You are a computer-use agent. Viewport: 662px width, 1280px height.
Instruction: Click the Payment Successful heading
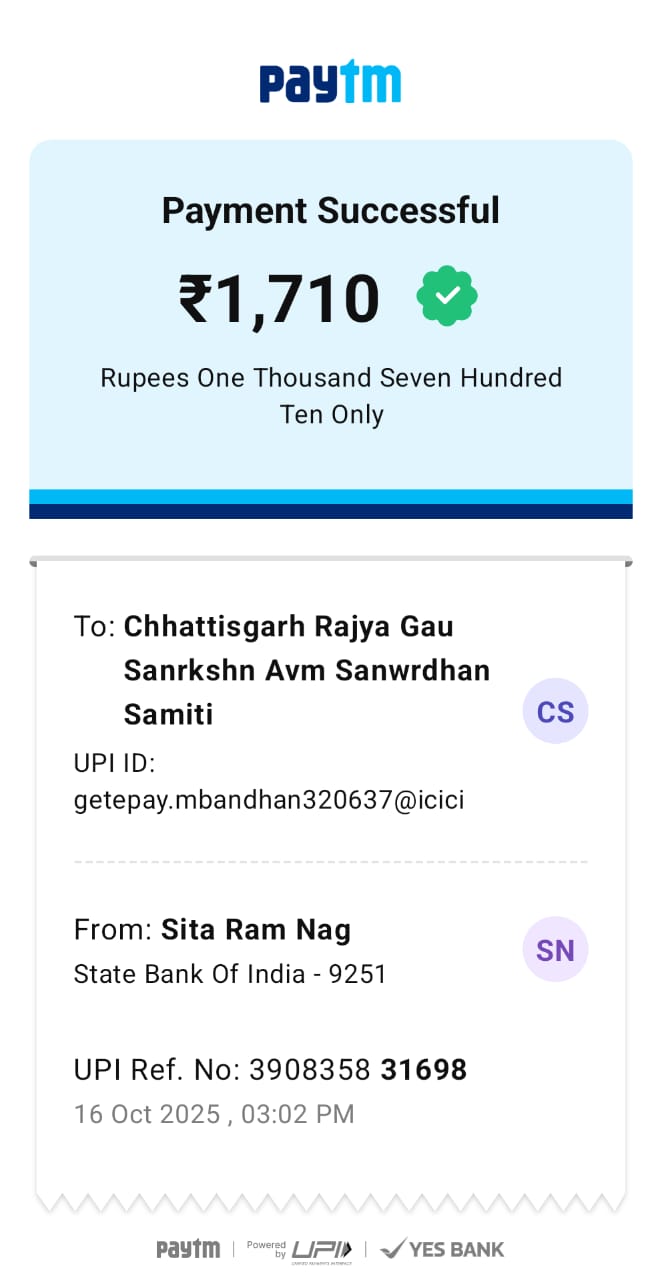330,211
